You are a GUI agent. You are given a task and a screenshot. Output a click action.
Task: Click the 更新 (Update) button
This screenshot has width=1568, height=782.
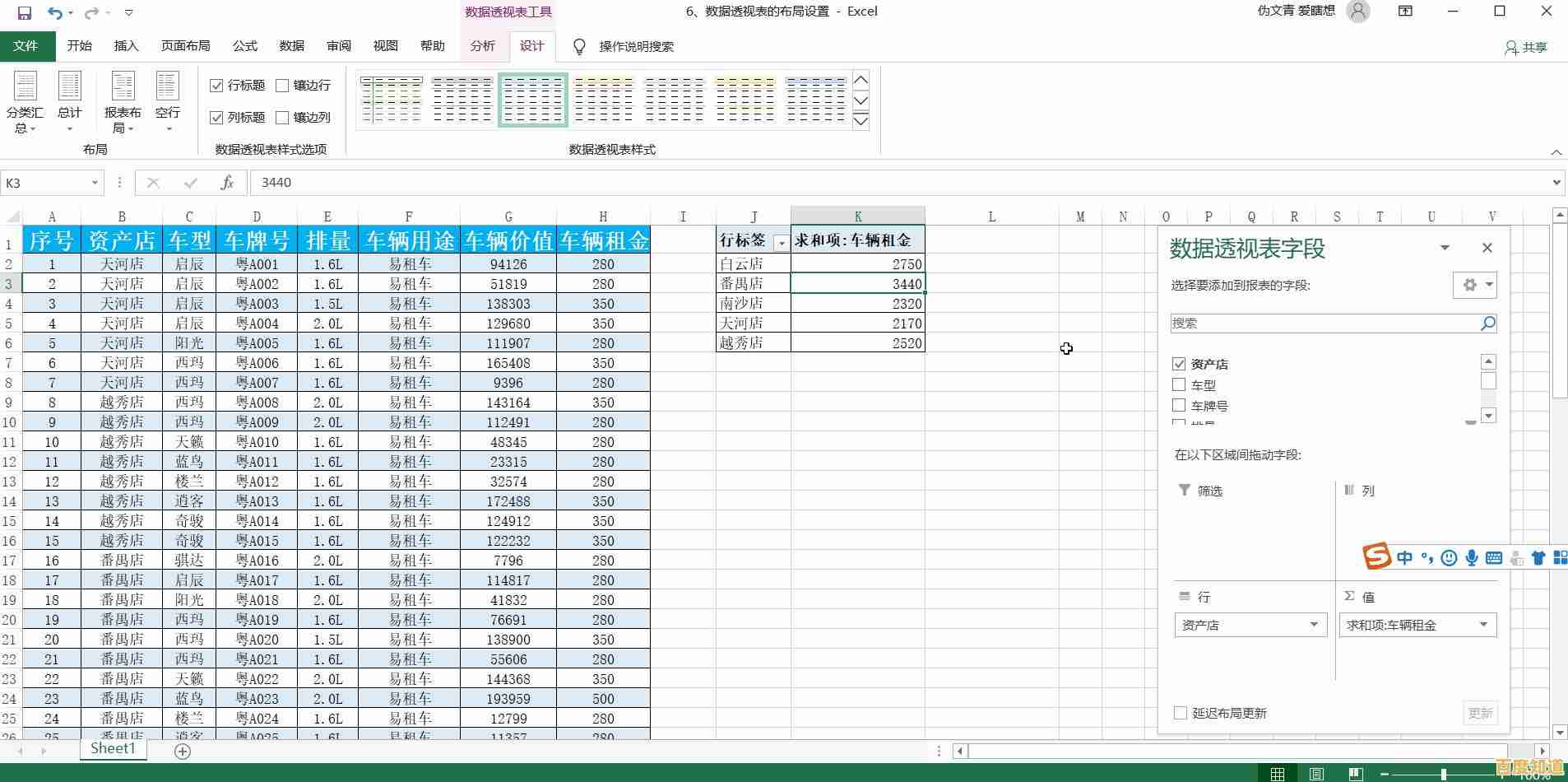pyautogui.click(x=1480, y=713)
